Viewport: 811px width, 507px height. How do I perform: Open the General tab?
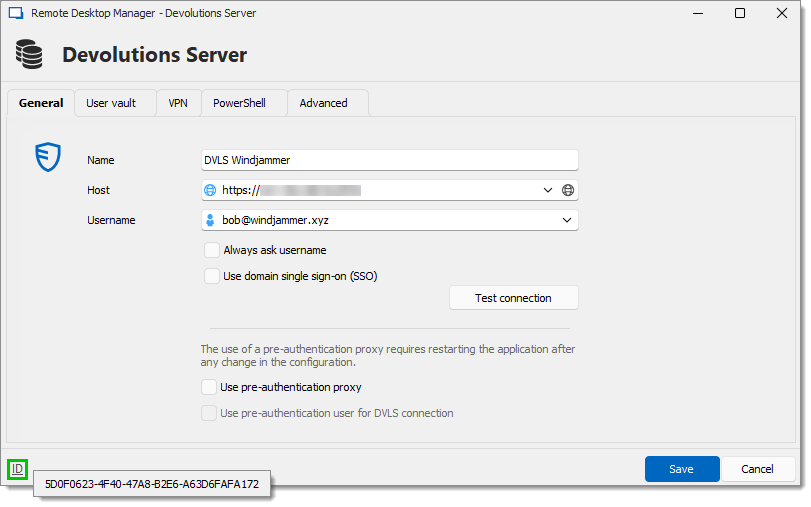click(41, 103)
